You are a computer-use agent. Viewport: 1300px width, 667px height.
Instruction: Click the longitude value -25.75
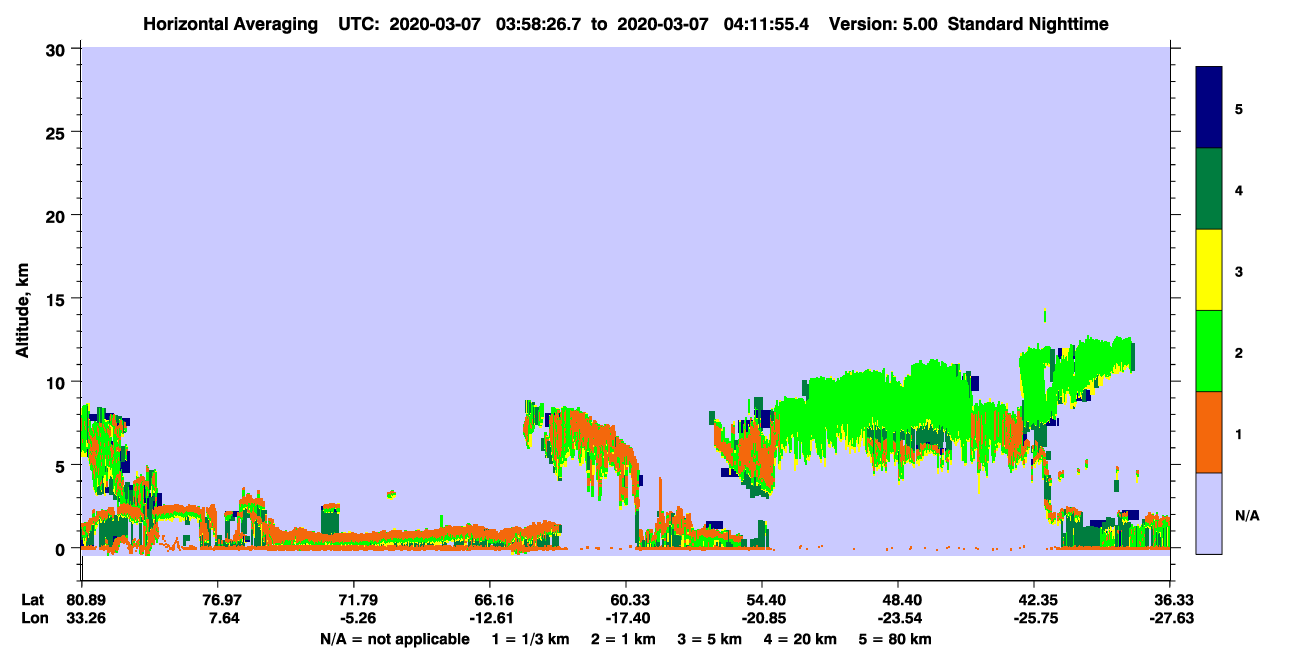[x=1034, y=619]
